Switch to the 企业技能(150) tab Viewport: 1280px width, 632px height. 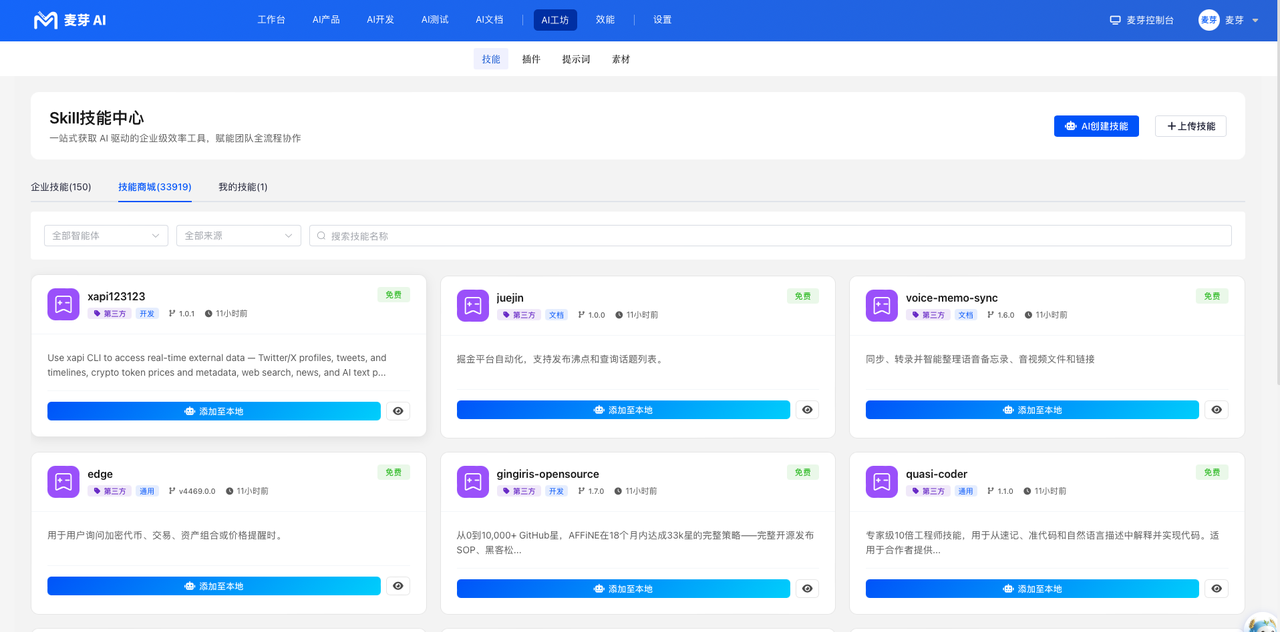[61, 187]
